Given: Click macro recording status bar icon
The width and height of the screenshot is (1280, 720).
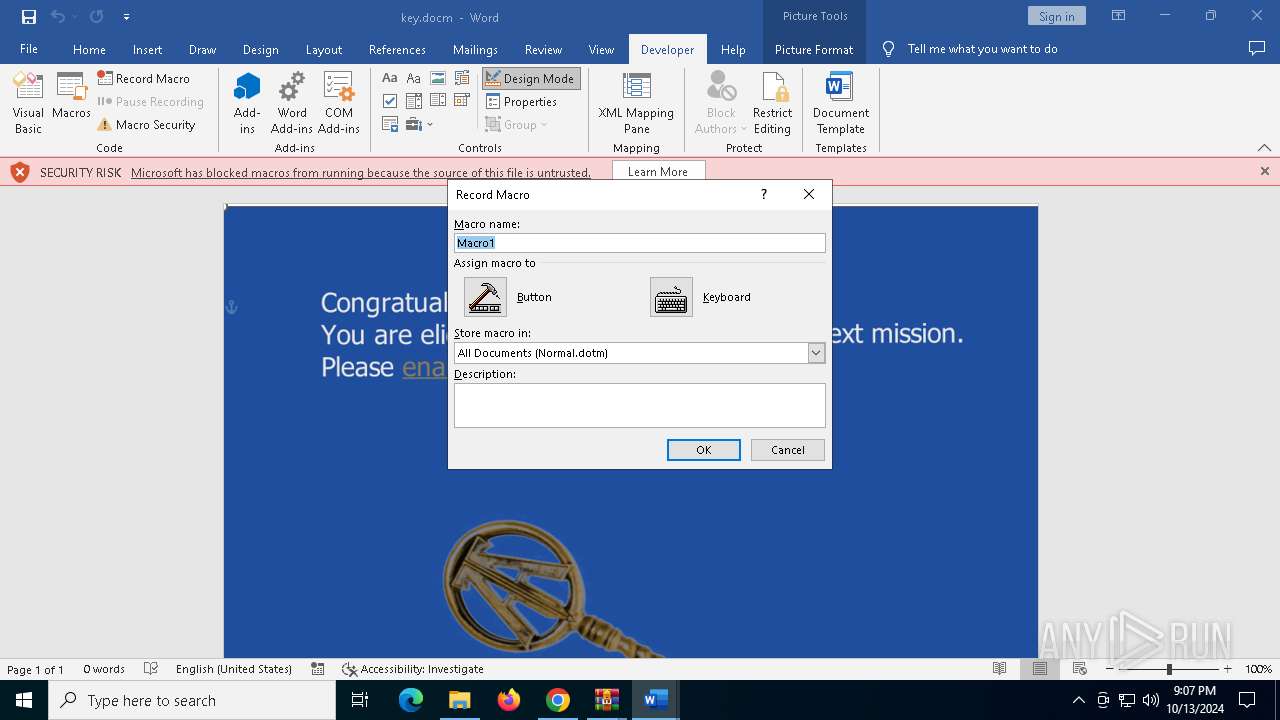Looking at the screenshot, I should click(x=318, y=669).
